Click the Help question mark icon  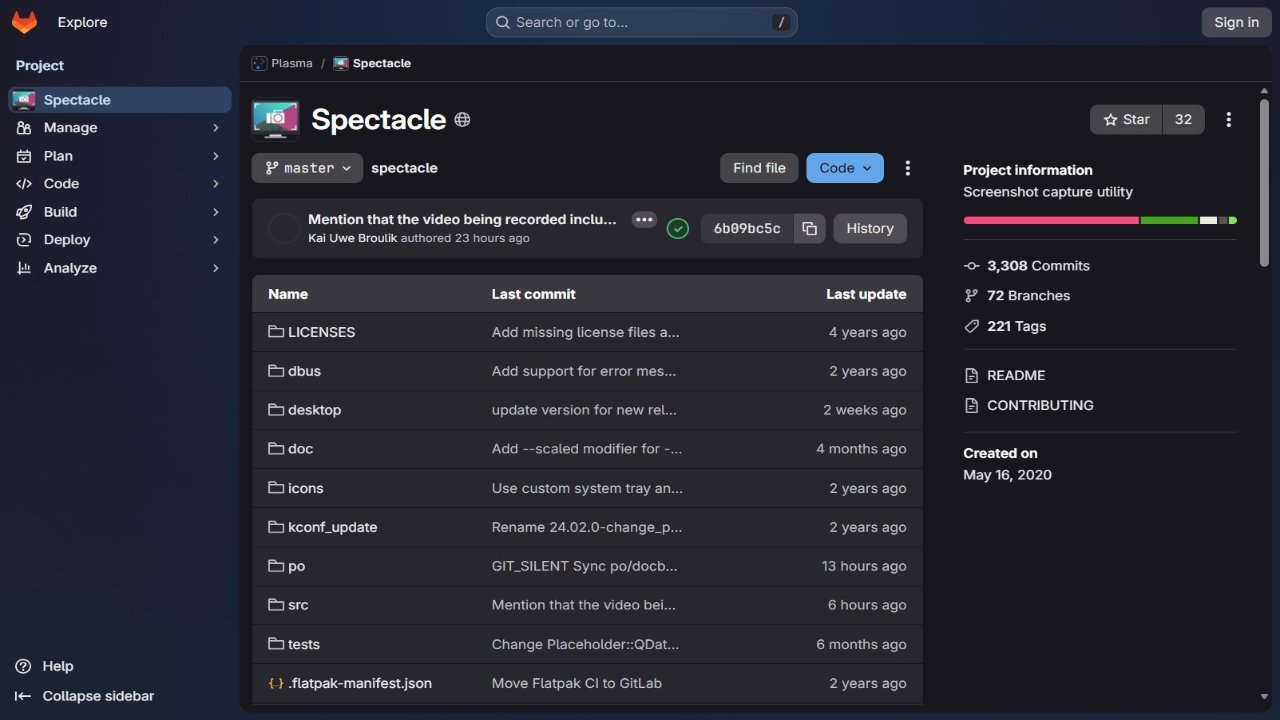coord(23,666)
